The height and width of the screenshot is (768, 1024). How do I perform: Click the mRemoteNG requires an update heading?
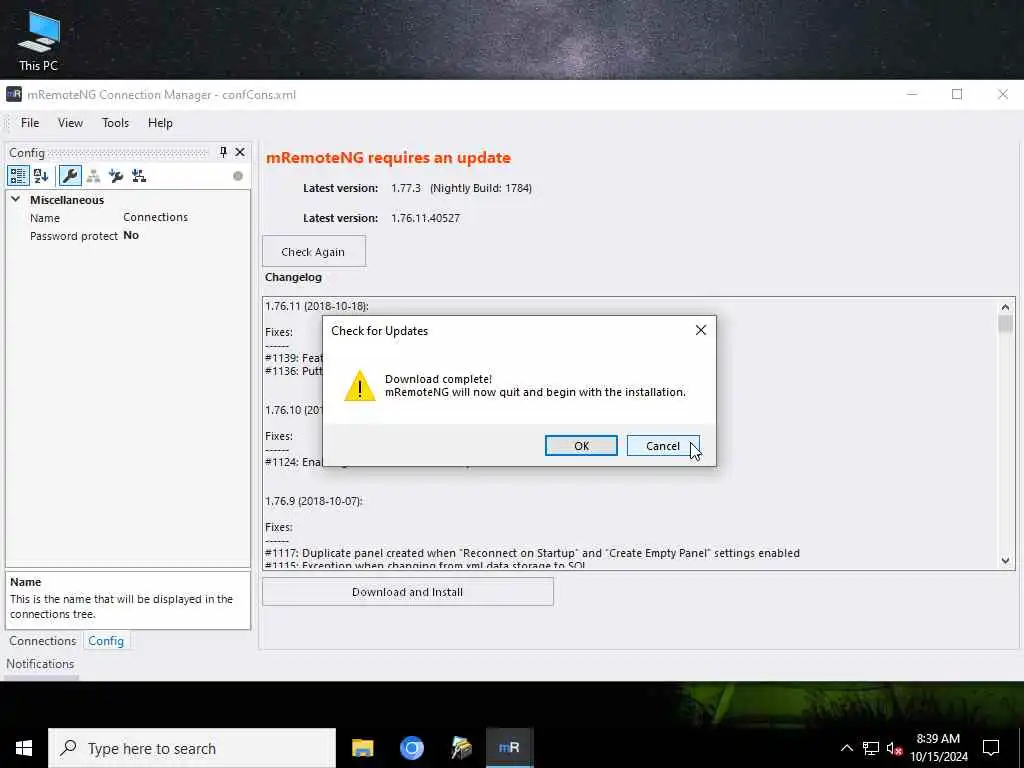[389, 157]
